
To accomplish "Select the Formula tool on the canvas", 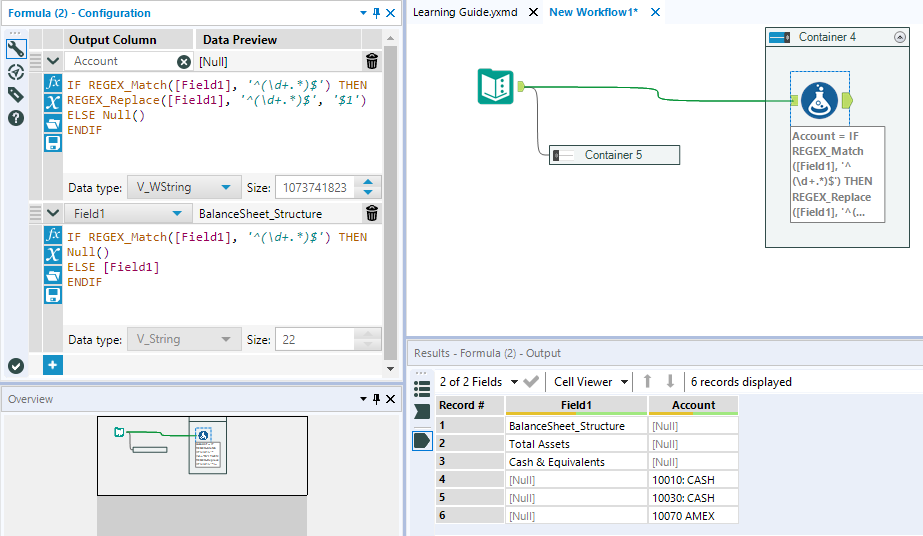I will coord(820,98).
